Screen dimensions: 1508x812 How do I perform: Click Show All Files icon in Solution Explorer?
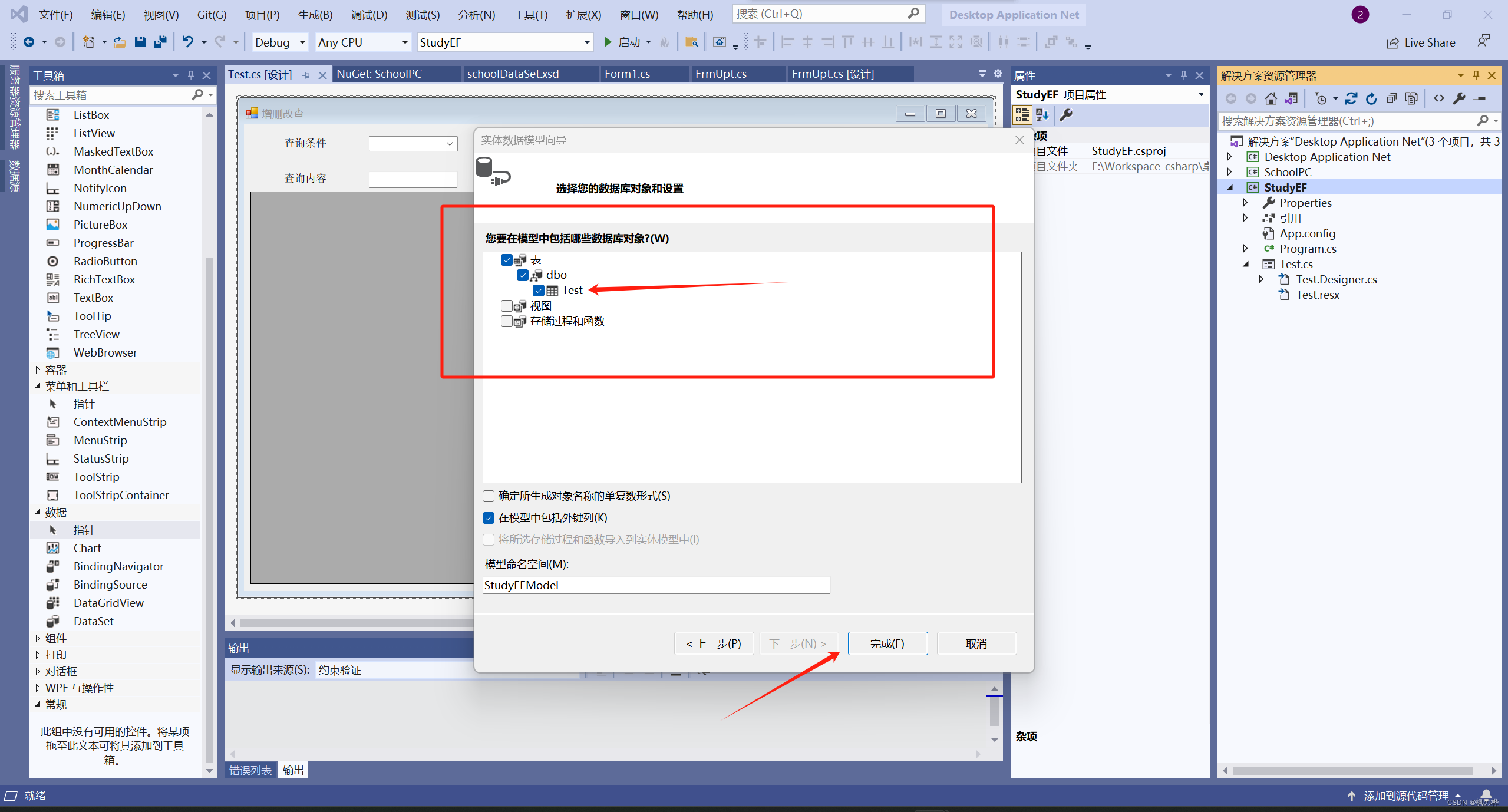(x=1411, y=98)
